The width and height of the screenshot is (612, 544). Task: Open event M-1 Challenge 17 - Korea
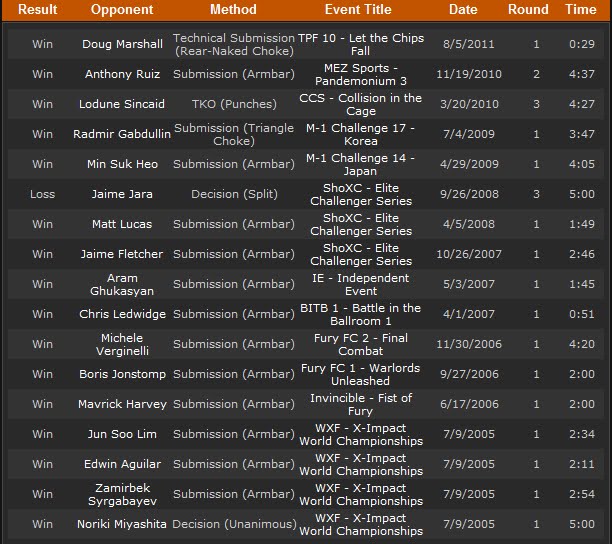pos(361,135)
